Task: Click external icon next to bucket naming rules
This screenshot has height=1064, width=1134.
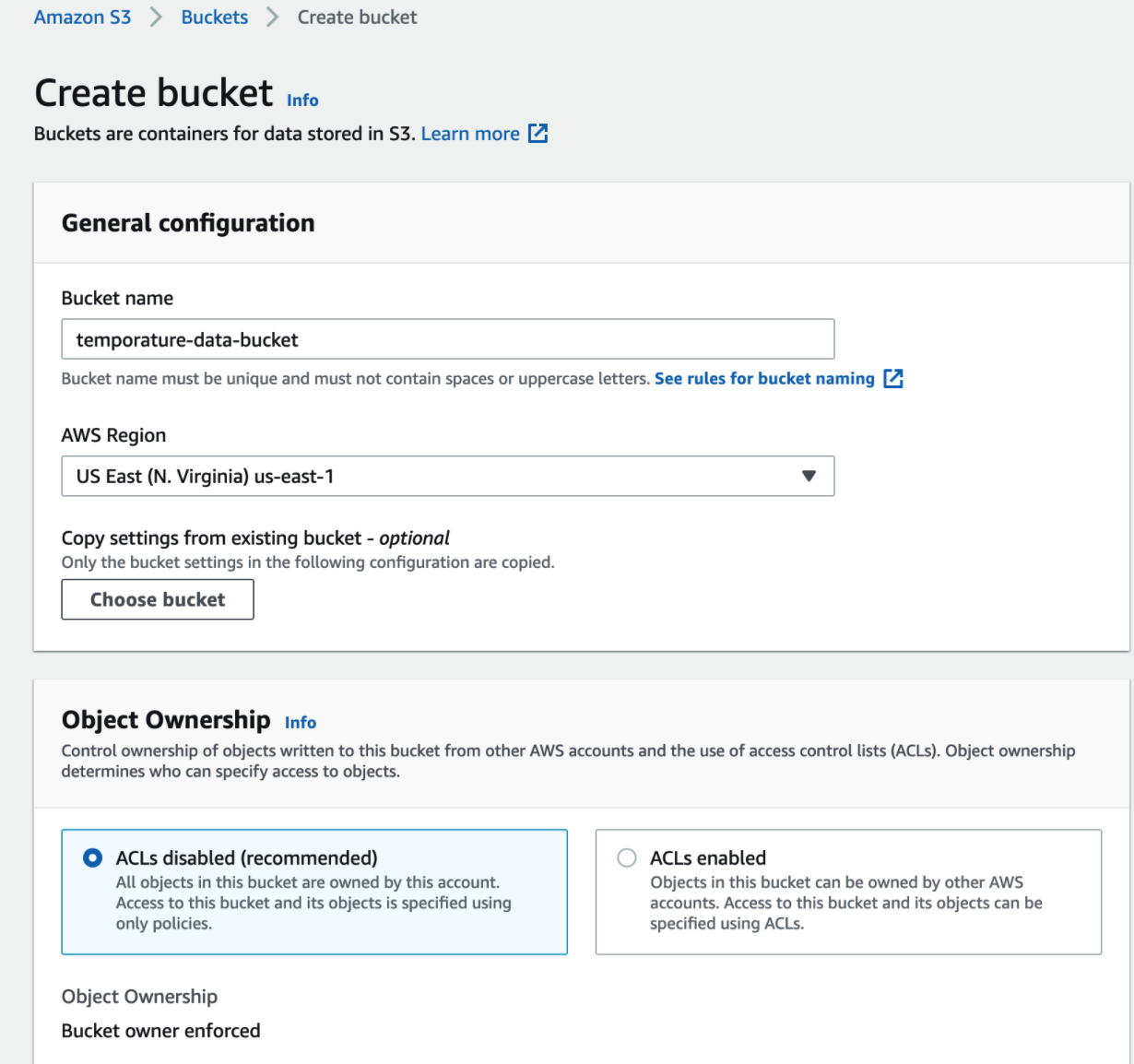Action: coord(893,378)
